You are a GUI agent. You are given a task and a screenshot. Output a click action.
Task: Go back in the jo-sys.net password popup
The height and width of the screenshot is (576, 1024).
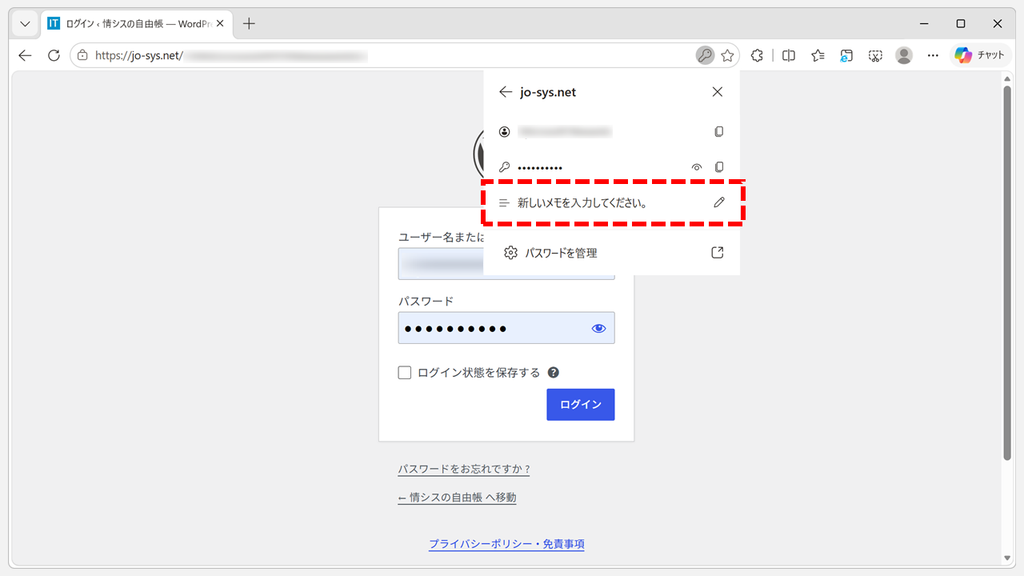(505, 92)
